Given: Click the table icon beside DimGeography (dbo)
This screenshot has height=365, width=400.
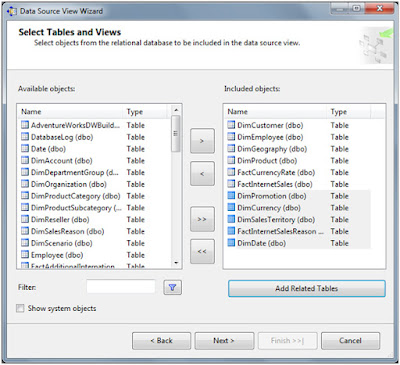Looking at the screenshot, I should pyautogui.click(x=231, y=149).
